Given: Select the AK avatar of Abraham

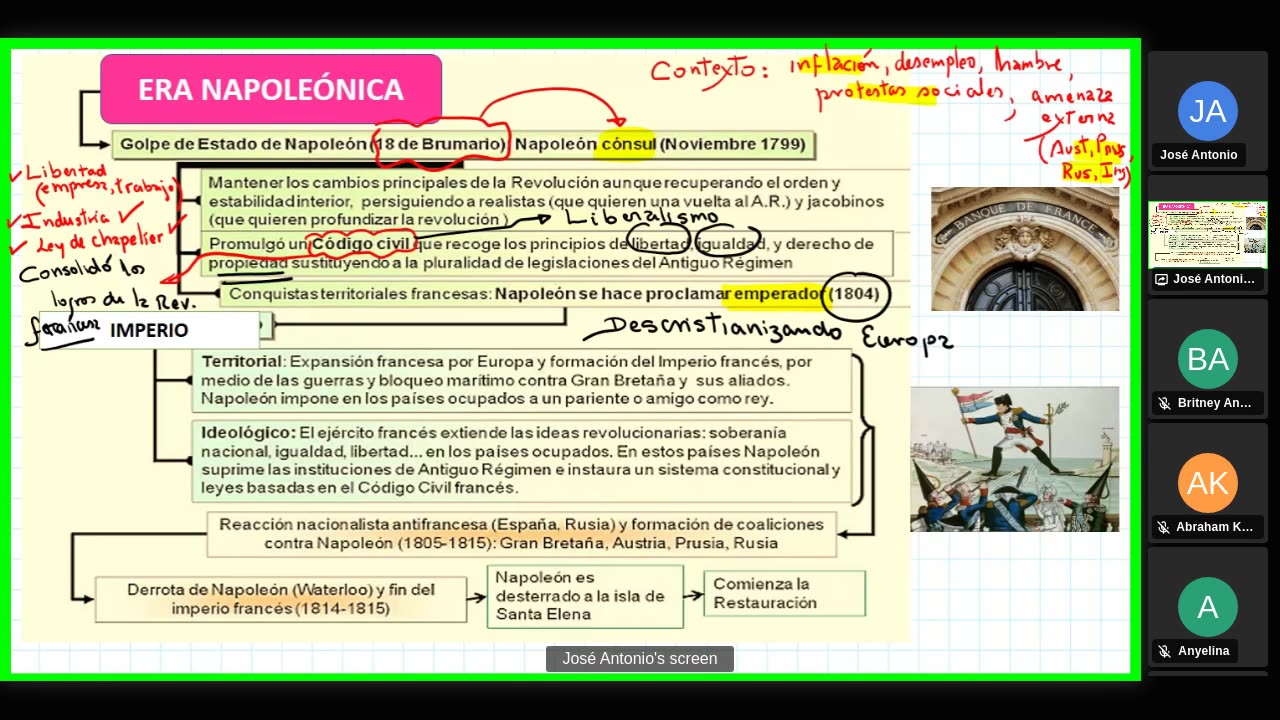Looking at the screenshot, I should point(1207,483).
